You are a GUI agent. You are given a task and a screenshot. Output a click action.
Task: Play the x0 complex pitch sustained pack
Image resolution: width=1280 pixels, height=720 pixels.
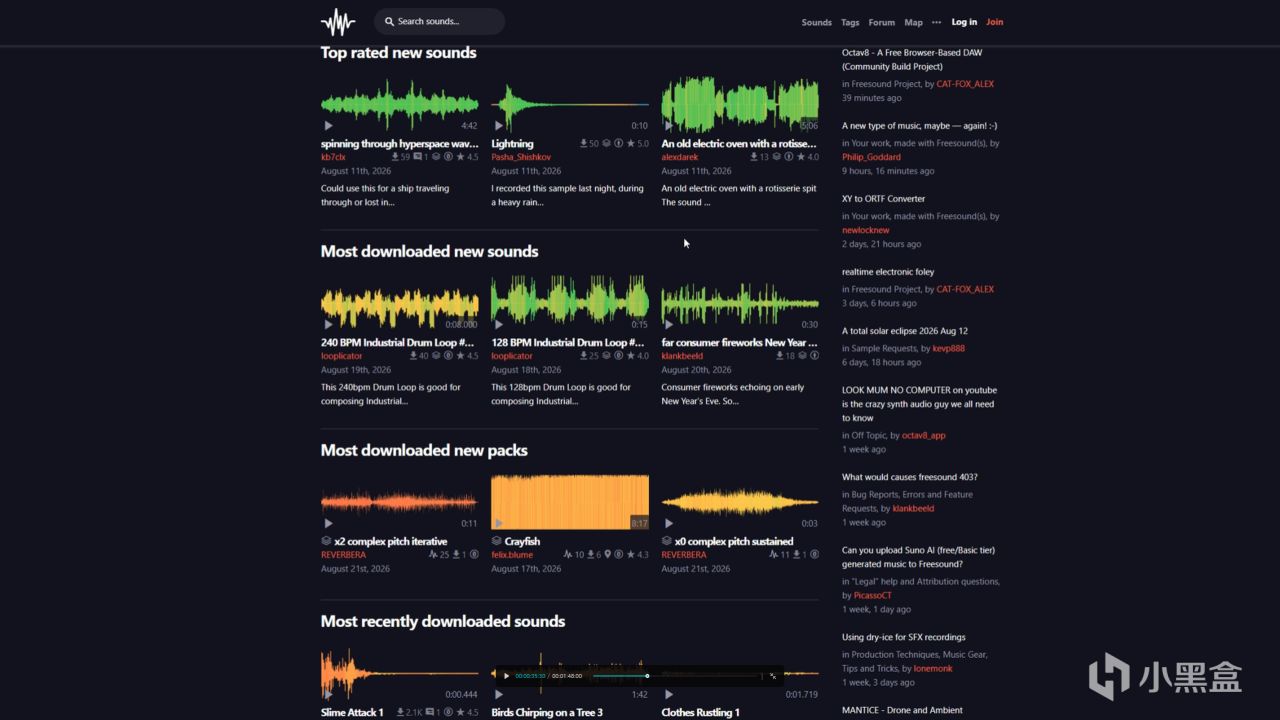point(668,523)
